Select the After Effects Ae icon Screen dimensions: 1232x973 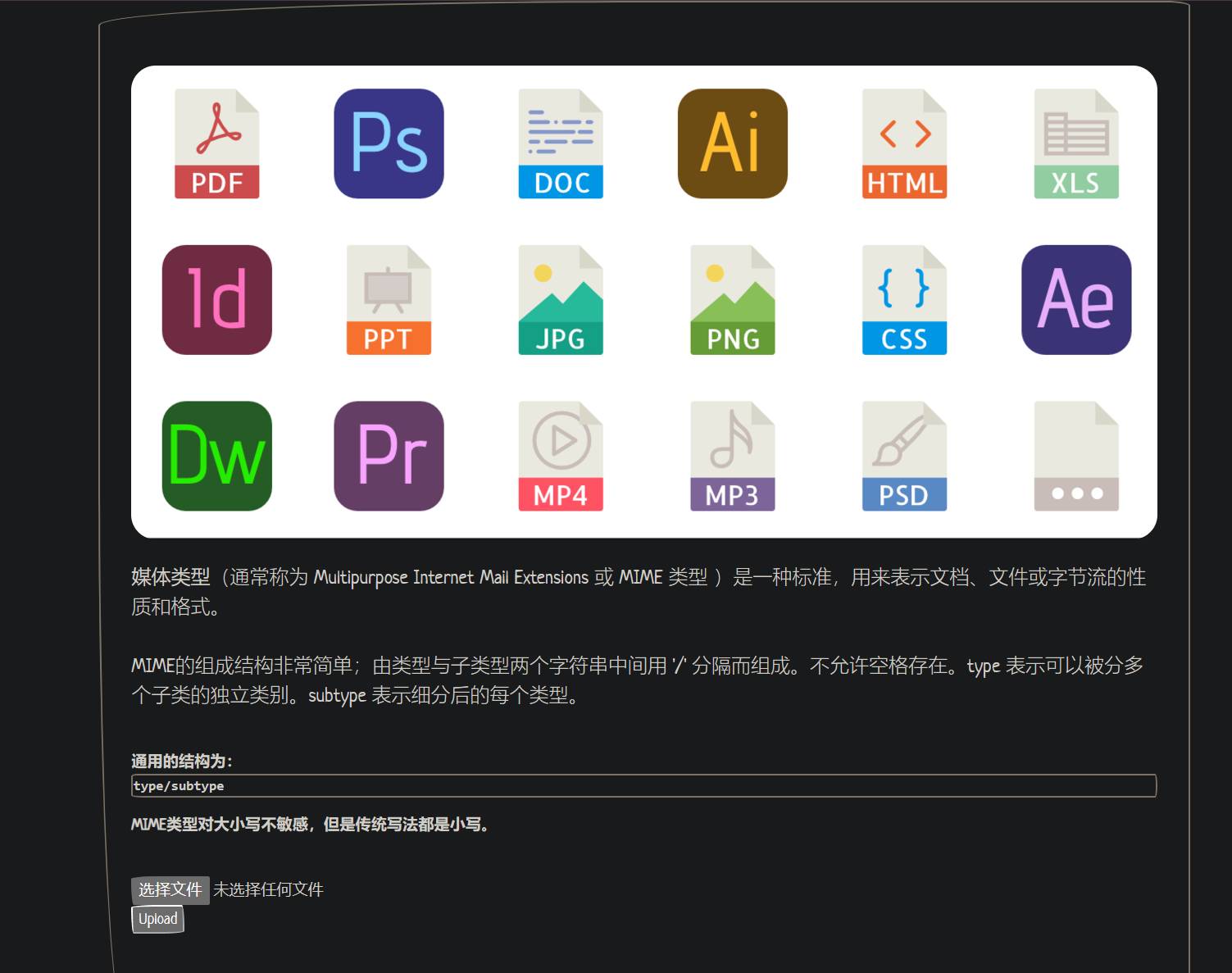pyautogui.click(x=1076, y=300)
